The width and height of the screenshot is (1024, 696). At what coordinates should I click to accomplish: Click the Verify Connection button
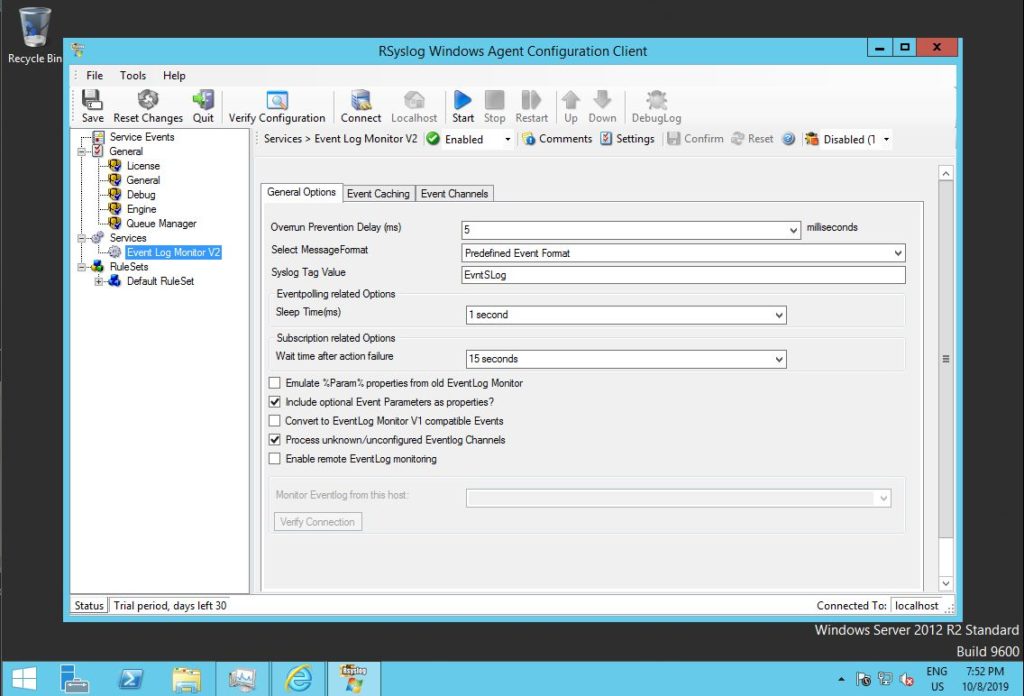pyautogui.click(x=317, y=521)
